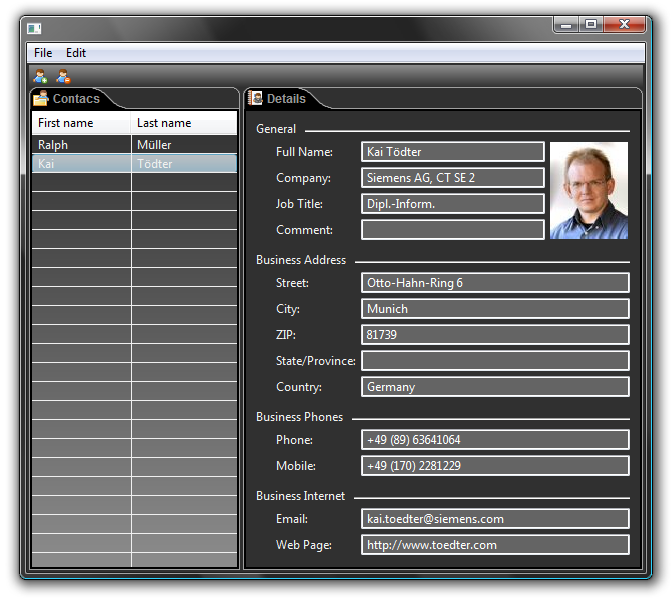Click the contact photo thumbnail
The width and height of the screenshot is (672, 601).
click(x=589, y=190)
